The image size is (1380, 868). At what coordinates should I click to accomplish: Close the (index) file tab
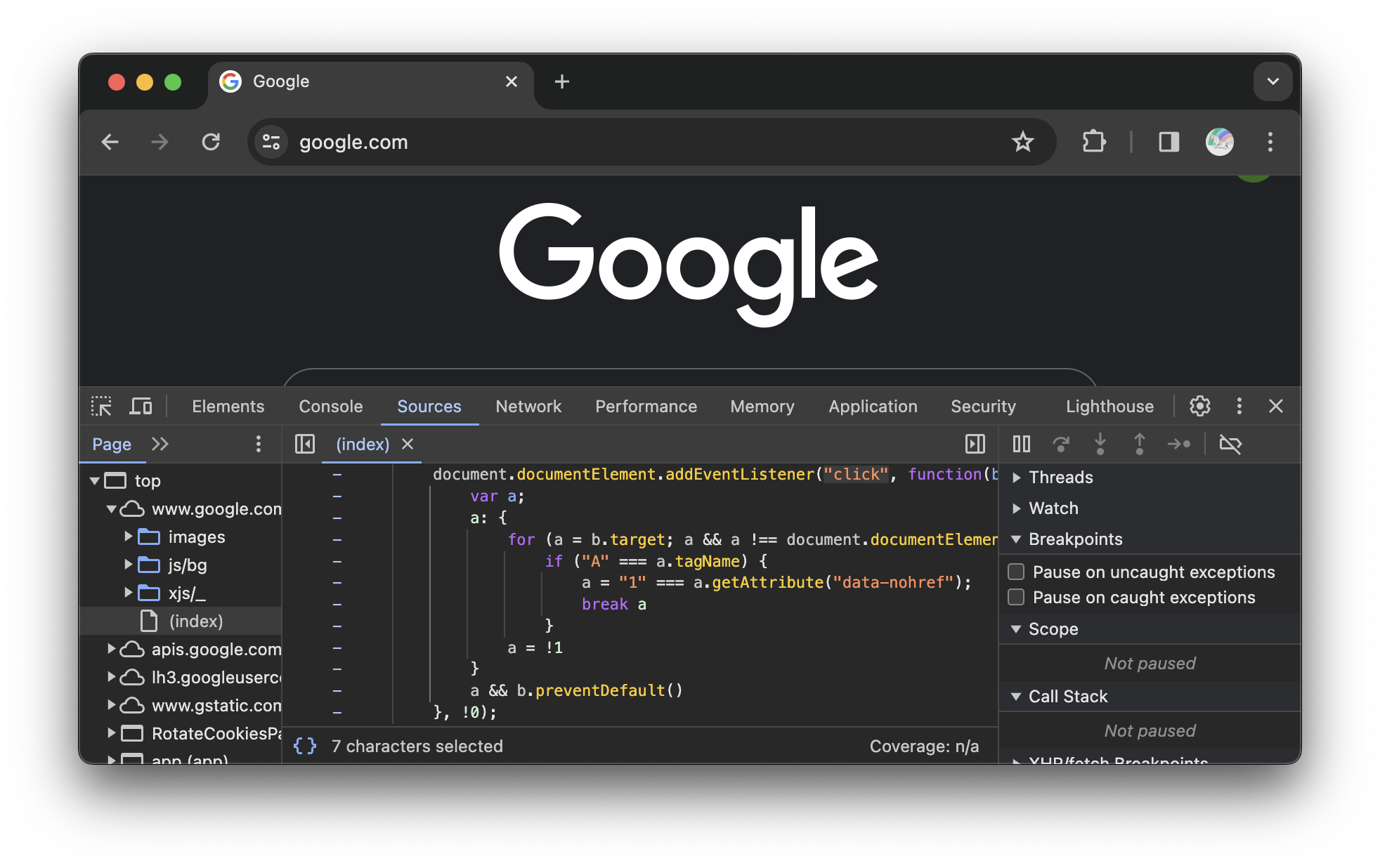(x=408, y=444)
